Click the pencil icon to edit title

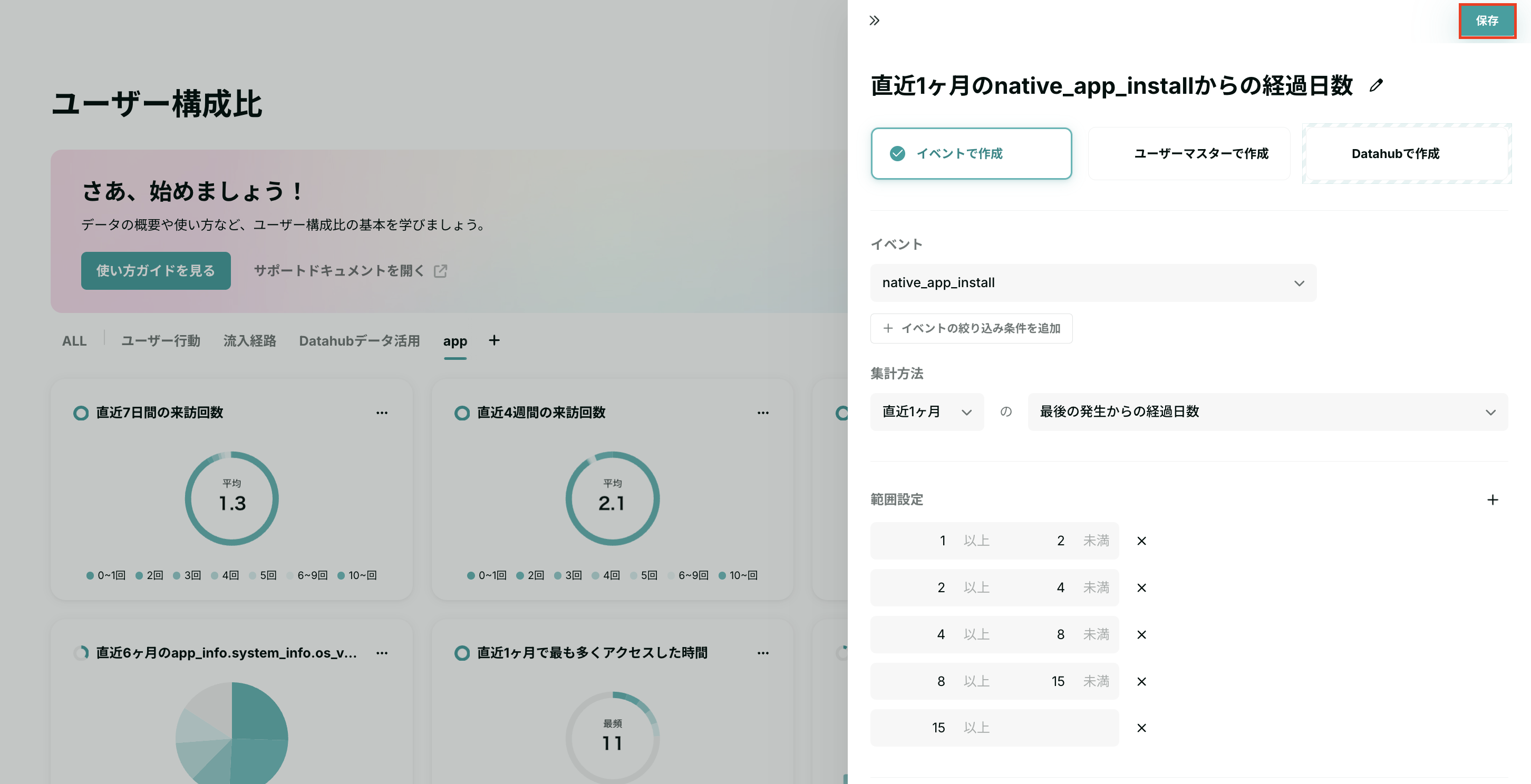click(x=1376, y=85)
